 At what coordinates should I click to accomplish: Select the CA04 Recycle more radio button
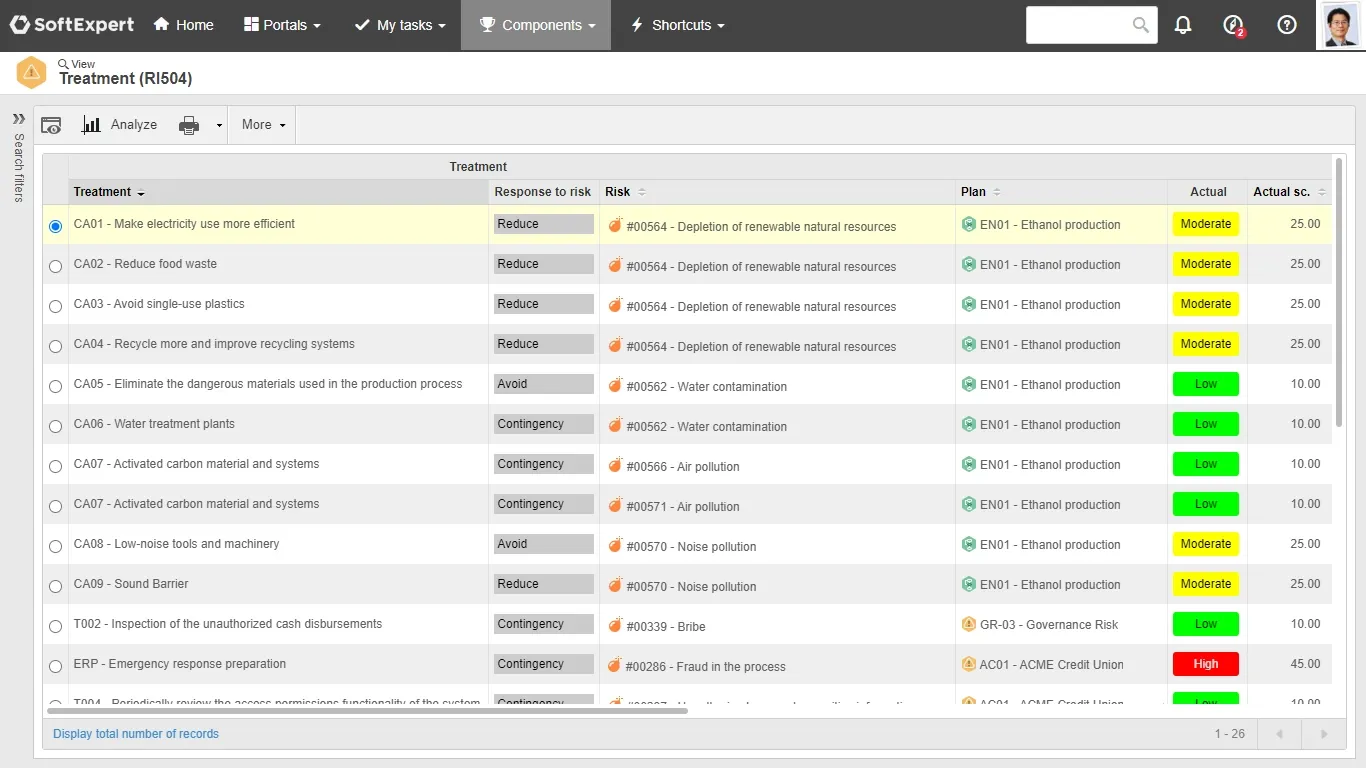click(x=55, y=346)
